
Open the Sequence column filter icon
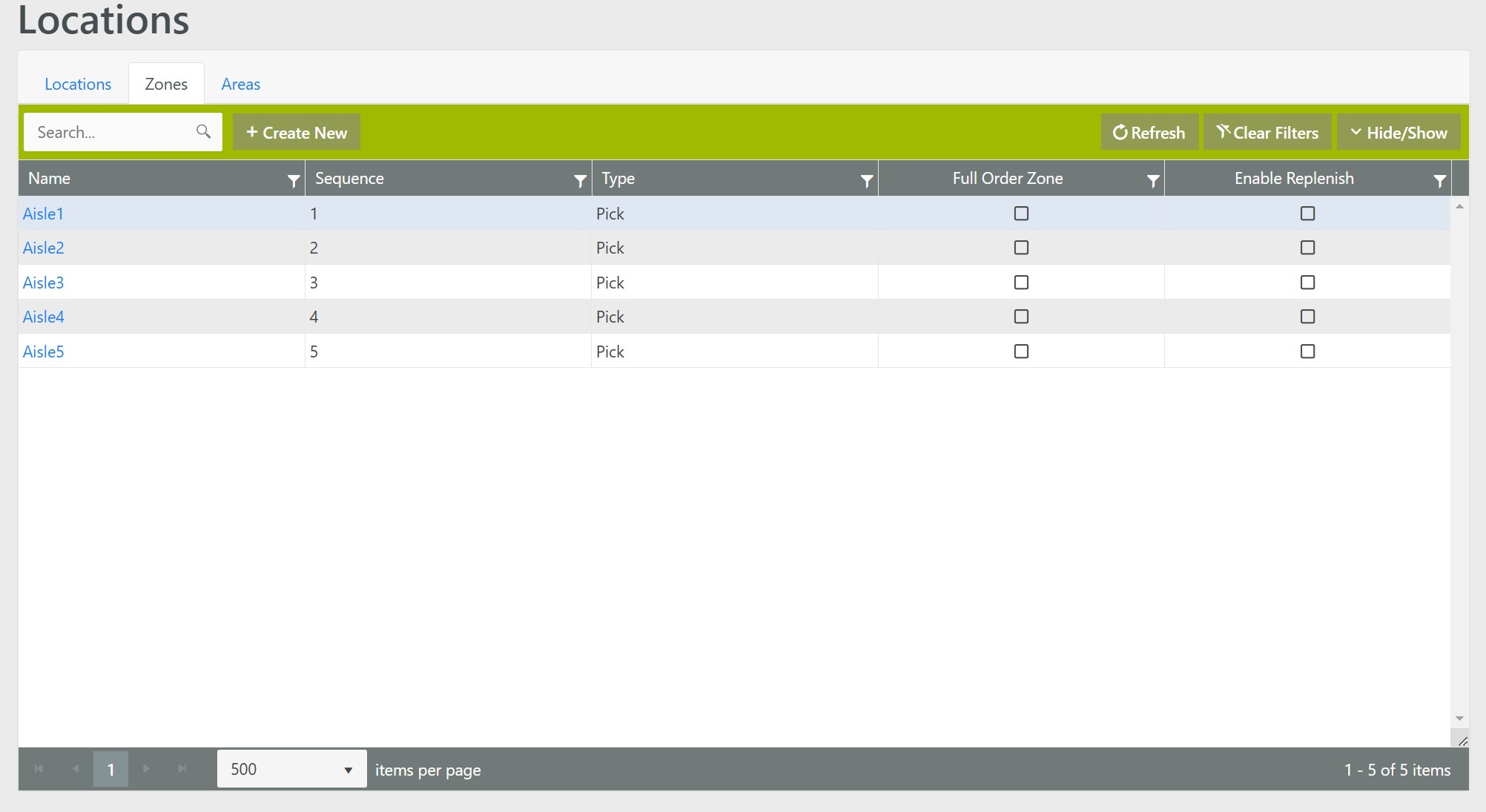pyautogui.click(x=580, y=180)
